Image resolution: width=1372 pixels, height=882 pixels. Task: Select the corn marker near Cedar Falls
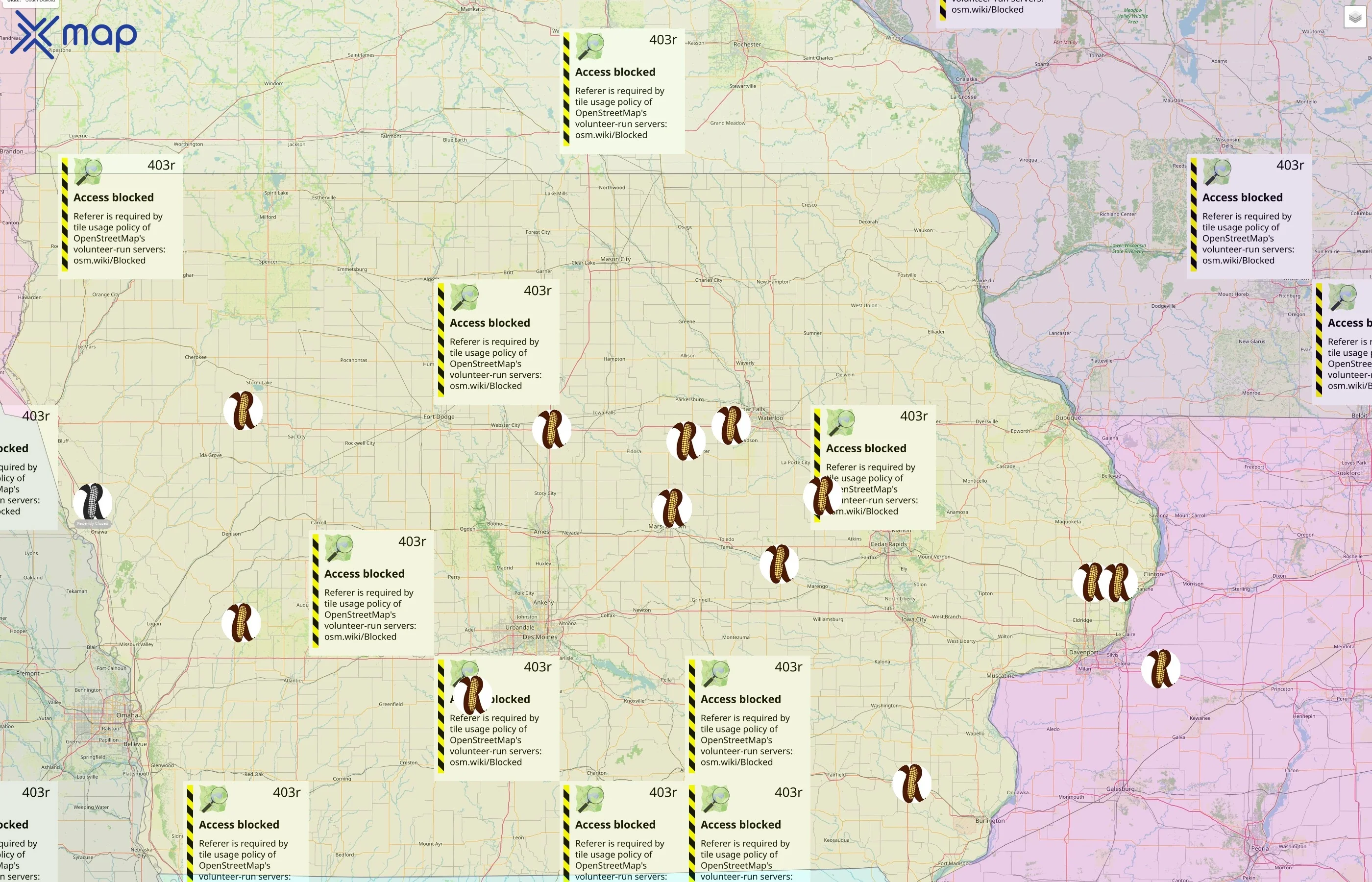pyautogui.click(x=731, y=425)
